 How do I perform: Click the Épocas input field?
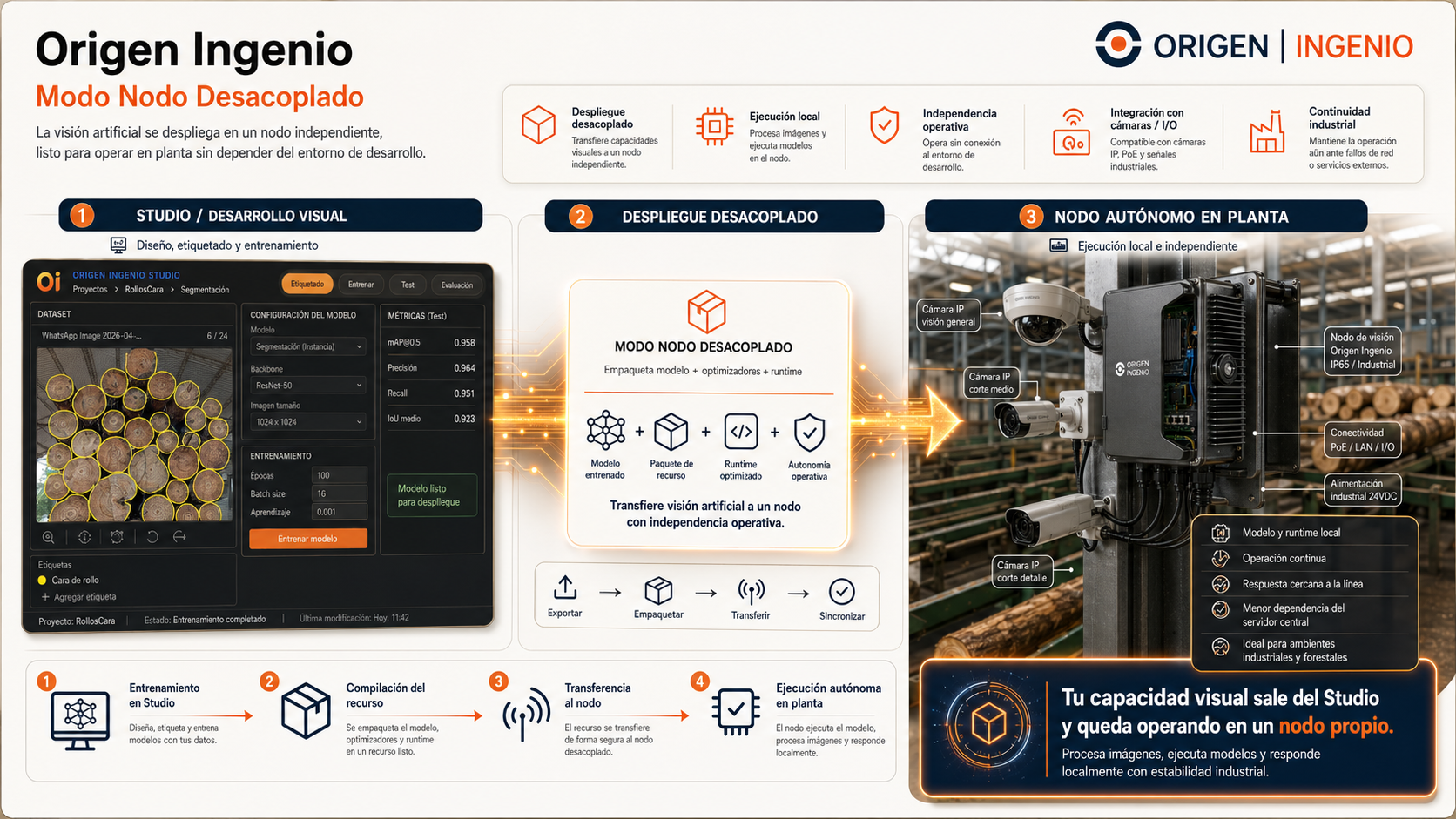(339, 474)
